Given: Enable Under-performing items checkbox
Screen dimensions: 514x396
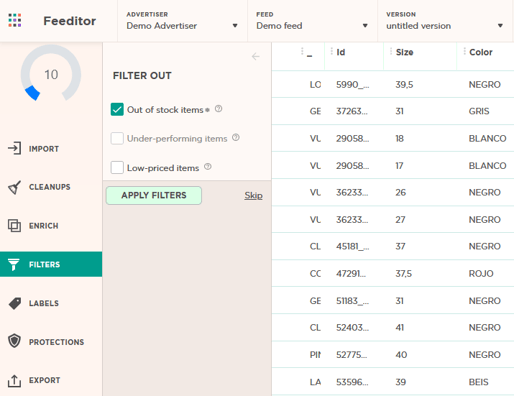Looking at the screenshot, I should click(x=117, y=138).
